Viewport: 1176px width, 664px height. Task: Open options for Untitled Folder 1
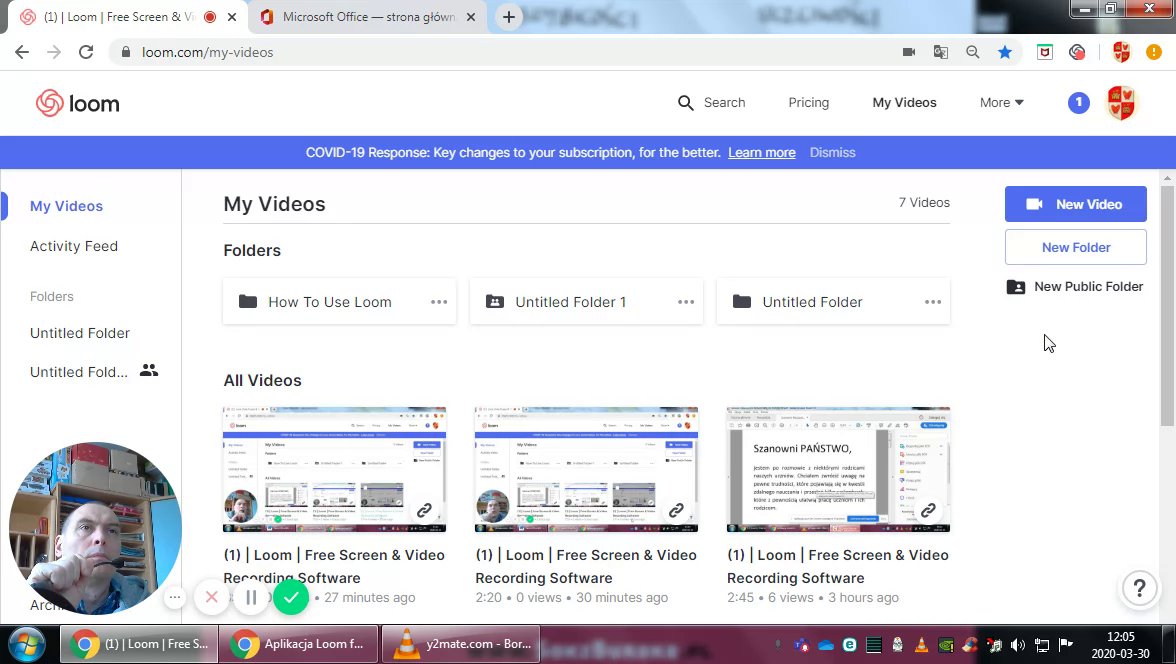pos(686,302)
